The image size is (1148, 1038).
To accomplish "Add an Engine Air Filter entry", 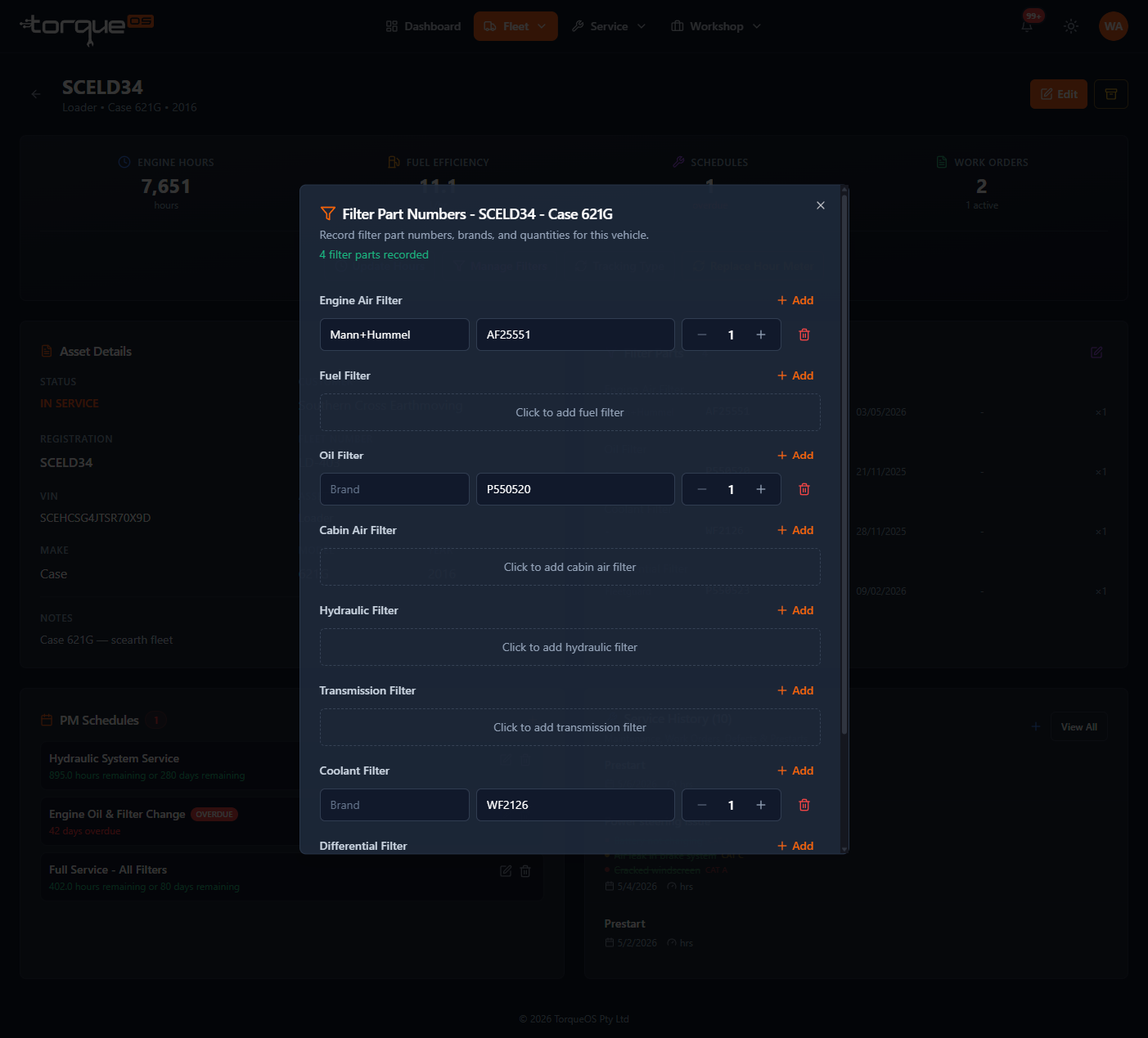I will tap(795, 300).
